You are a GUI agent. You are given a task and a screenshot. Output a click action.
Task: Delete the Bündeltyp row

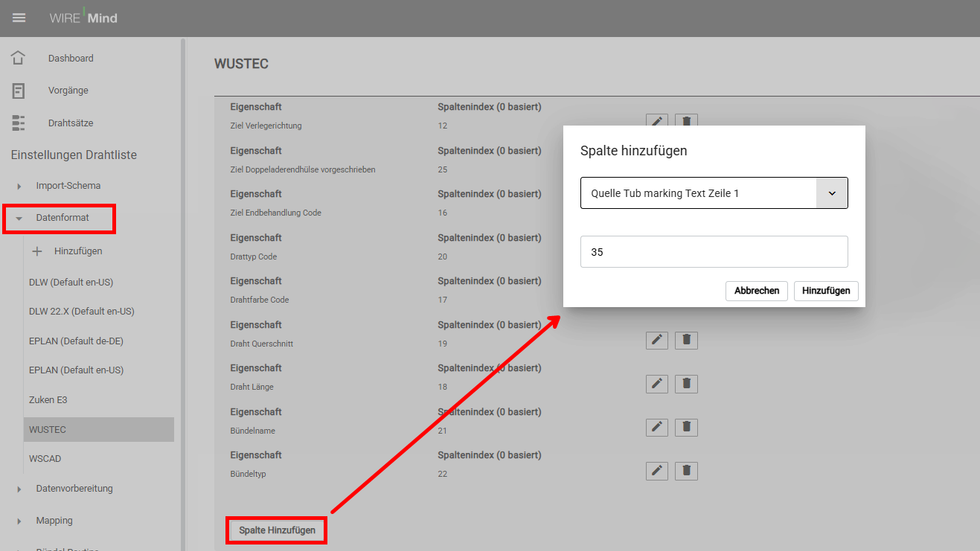point(686,471)
